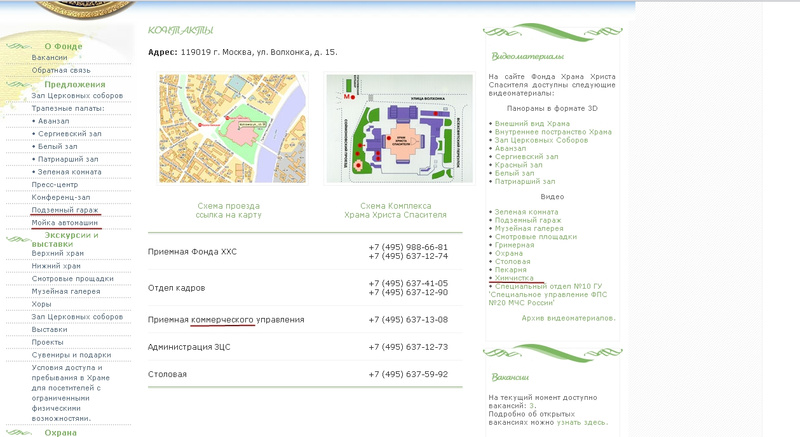
Task: Select Патриарший зал in left sidebar
Action: (x=68, y=160)
